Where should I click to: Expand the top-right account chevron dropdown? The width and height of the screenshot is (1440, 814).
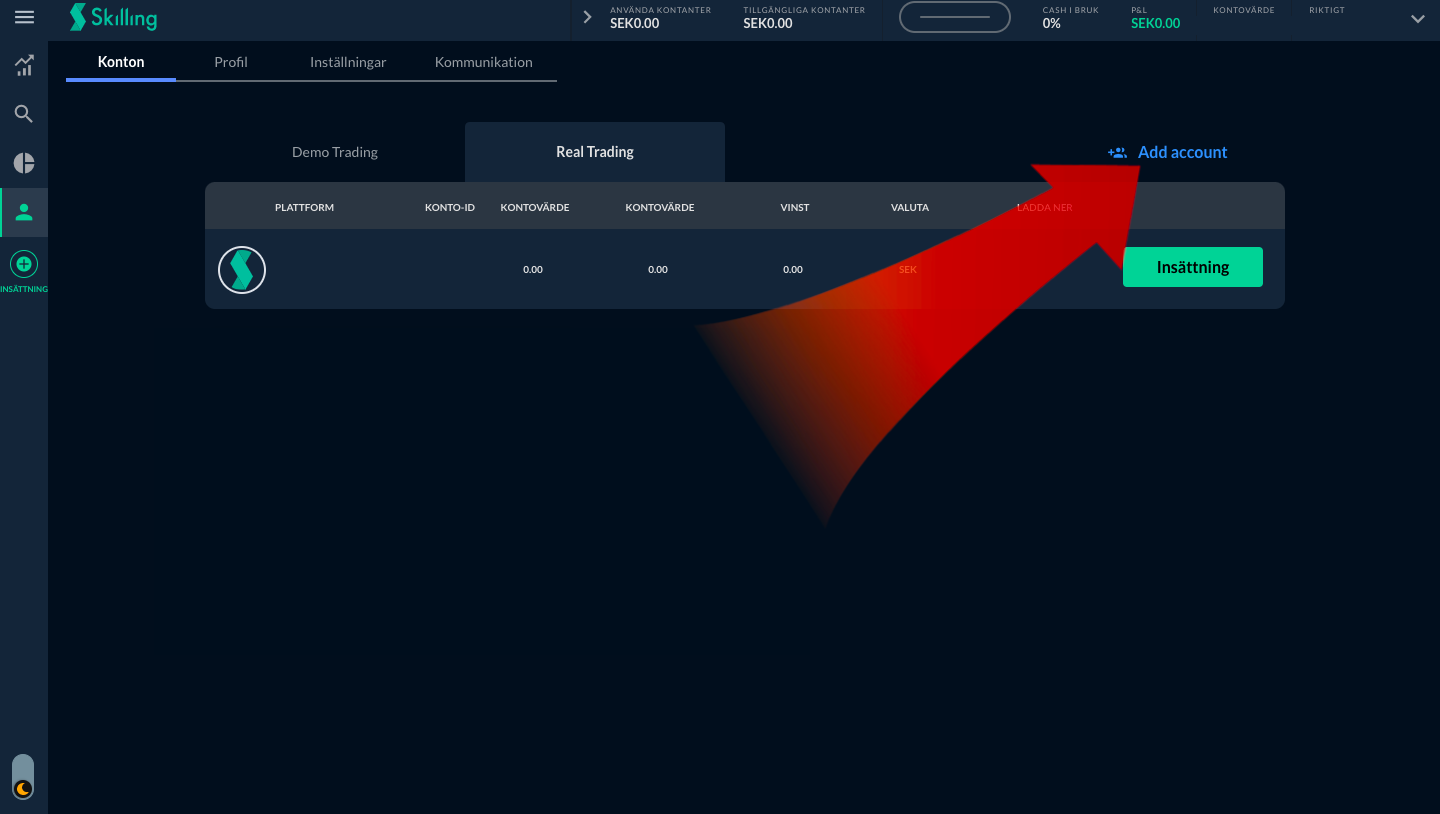click(1417, 19)
